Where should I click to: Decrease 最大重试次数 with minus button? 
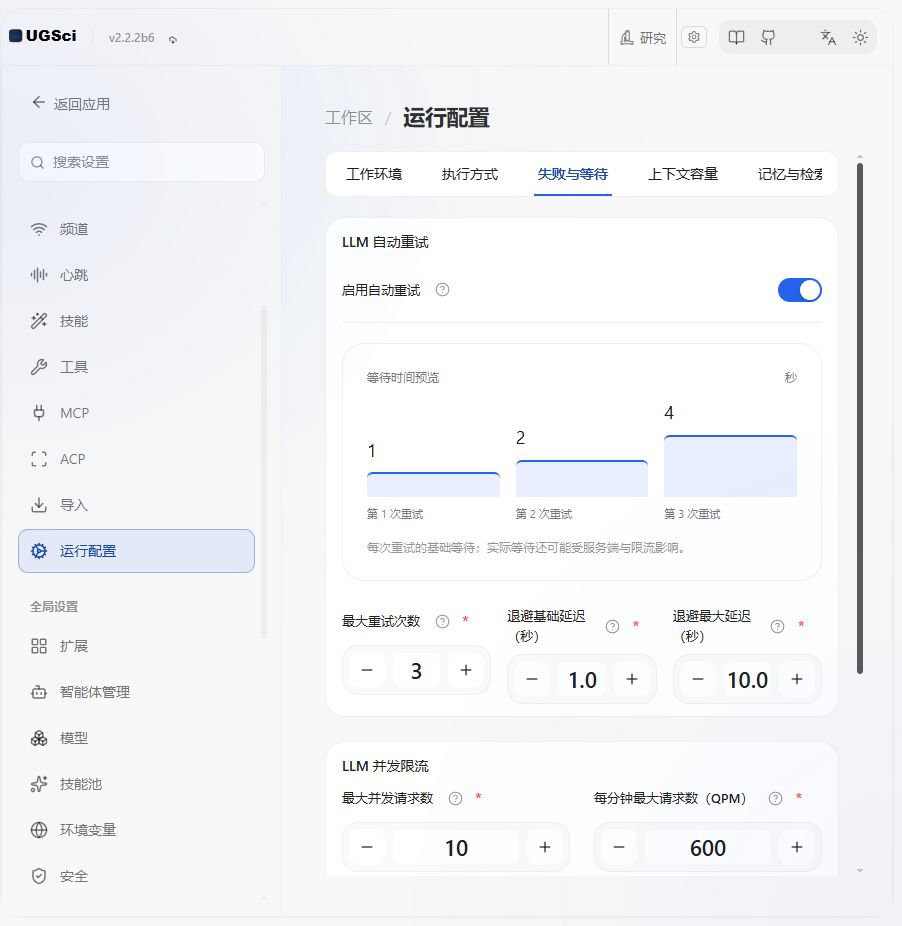pos(367,670)
